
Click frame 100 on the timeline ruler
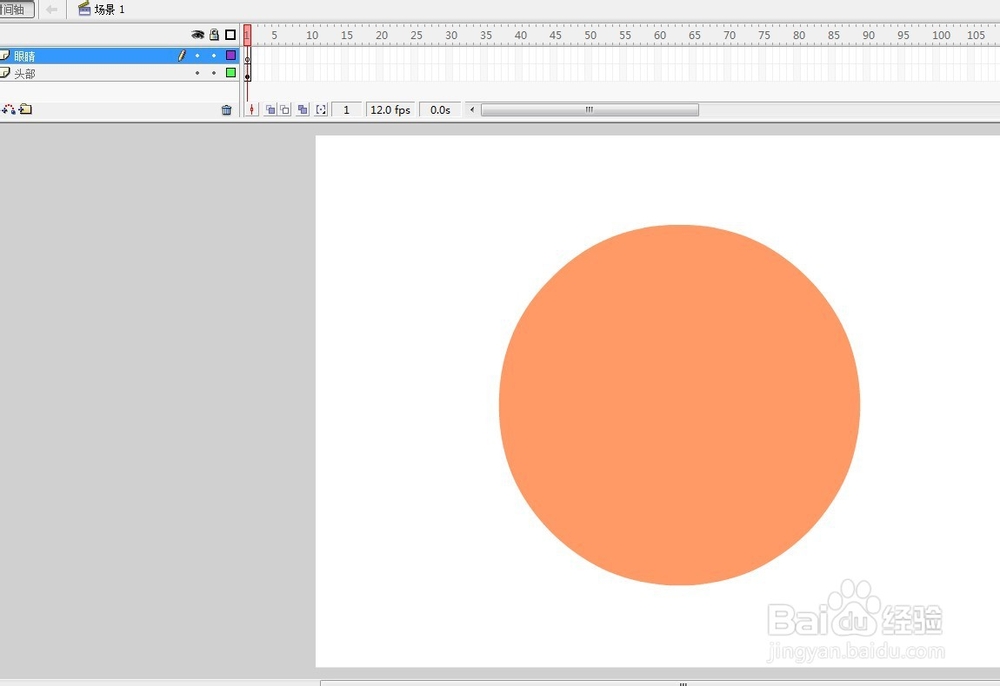coord(941,35)
